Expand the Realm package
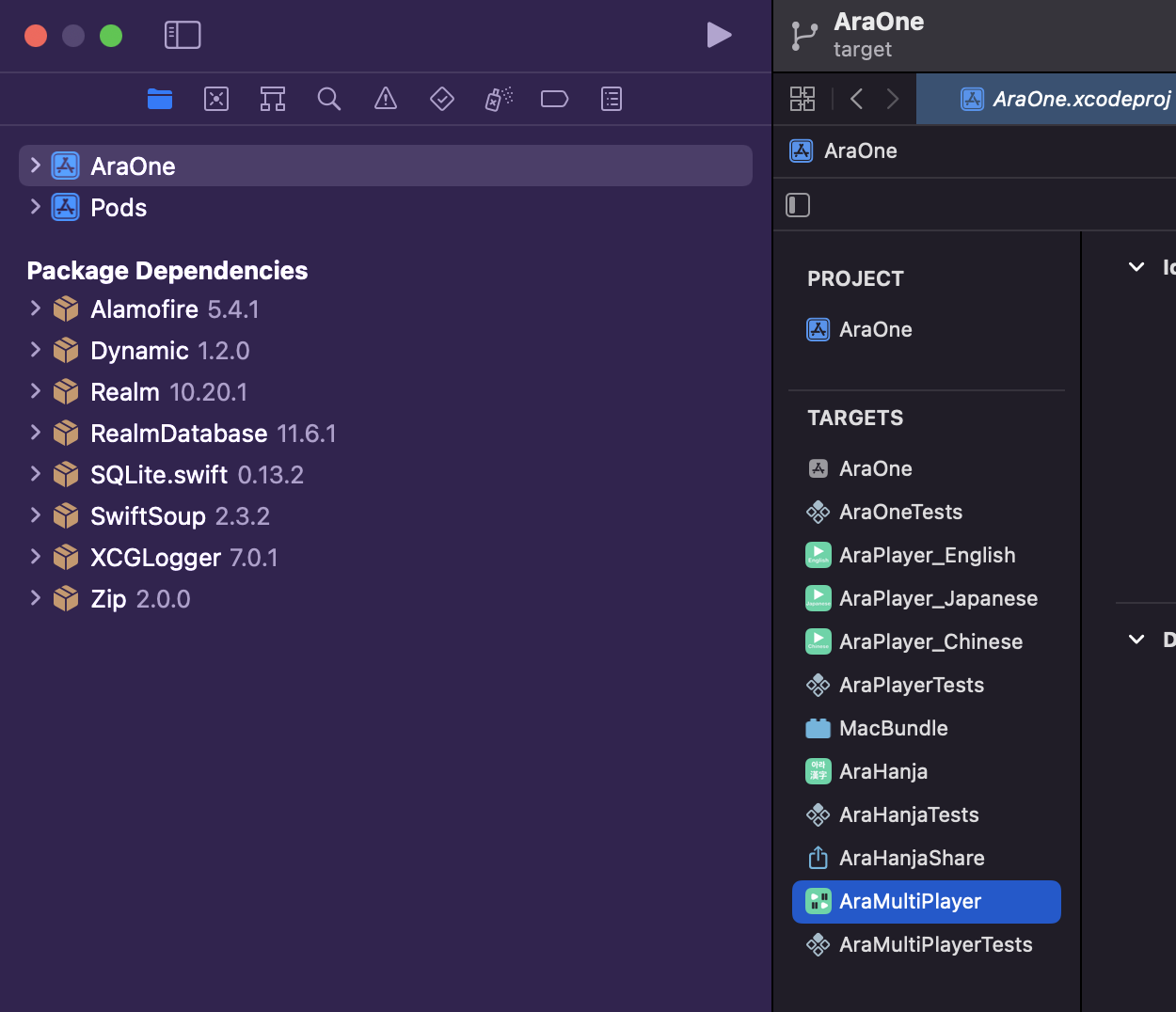The width and height of the screenshot is (1176, 1012). 35,391
